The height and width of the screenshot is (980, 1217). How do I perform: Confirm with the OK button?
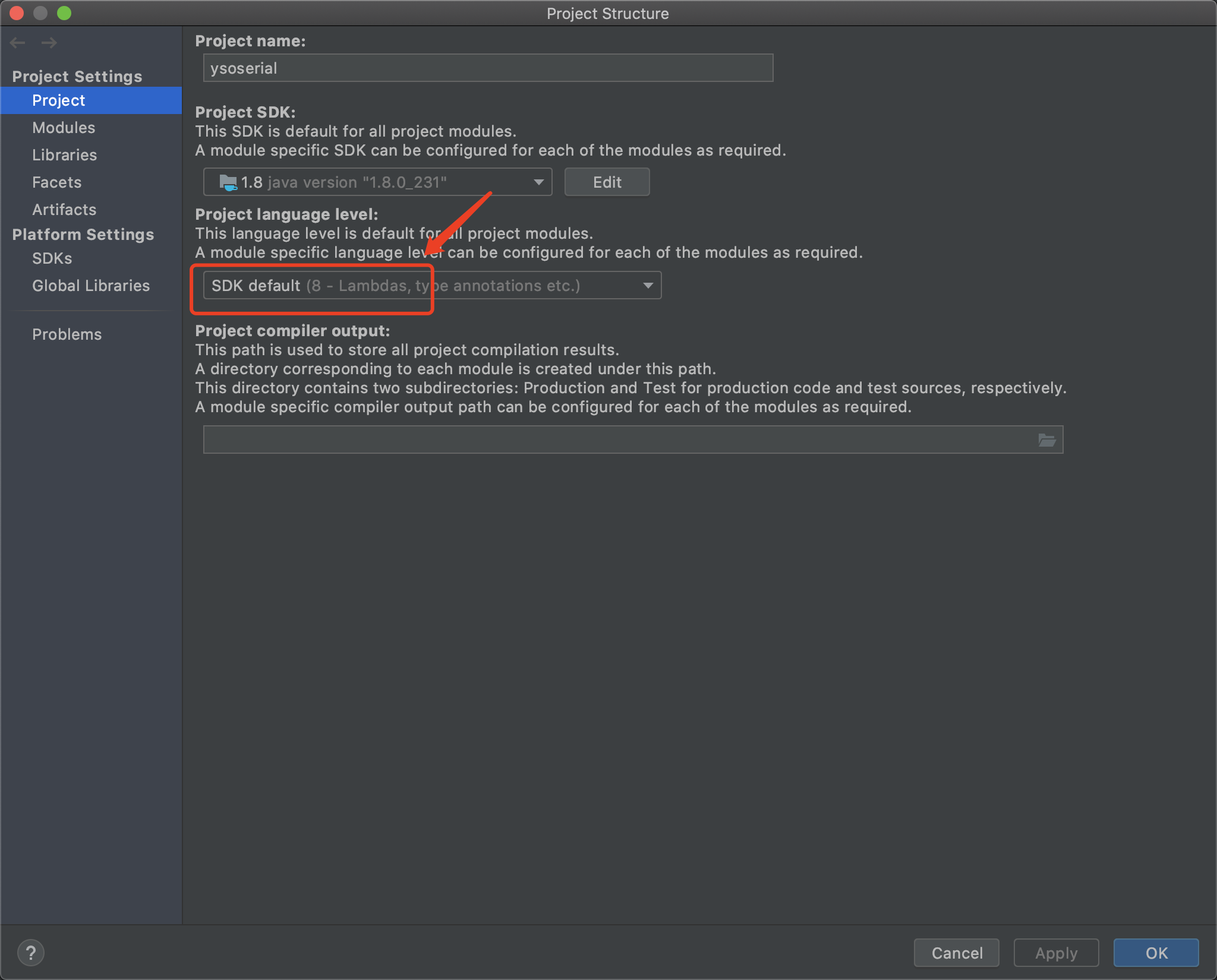coord(1156,953)
